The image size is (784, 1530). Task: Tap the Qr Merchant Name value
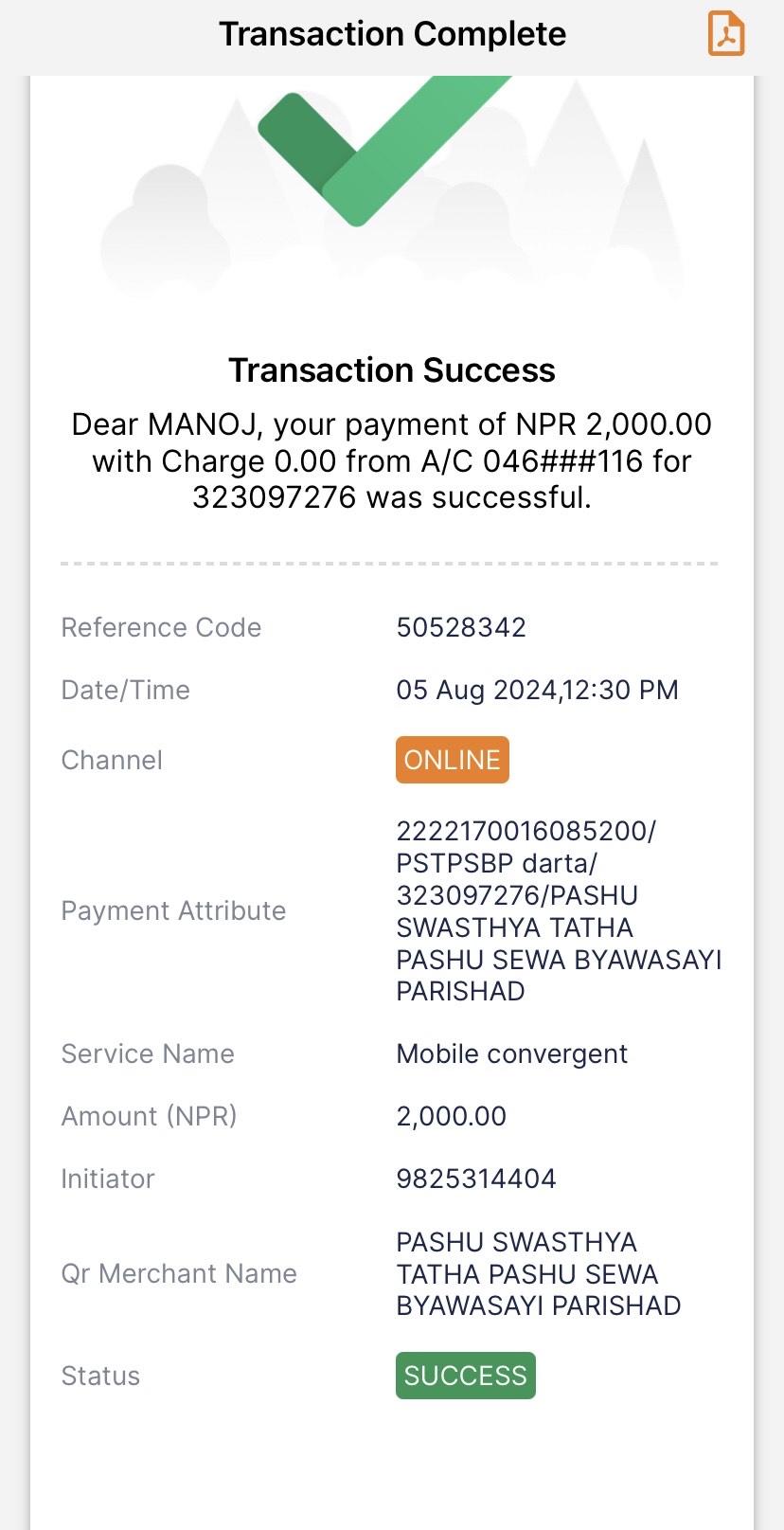click(539, 1273)
